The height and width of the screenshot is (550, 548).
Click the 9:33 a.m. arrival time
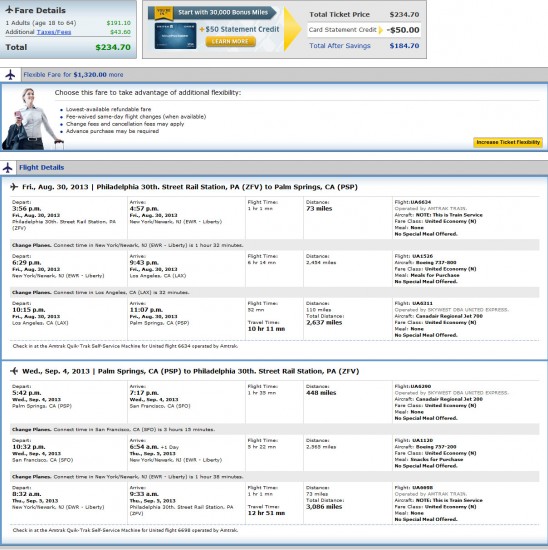(144, 494)
